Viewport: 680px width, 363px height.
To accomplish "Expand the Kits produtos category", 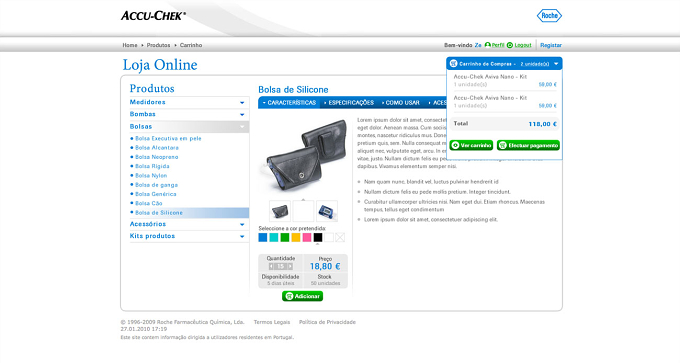I will pos(189,236).
